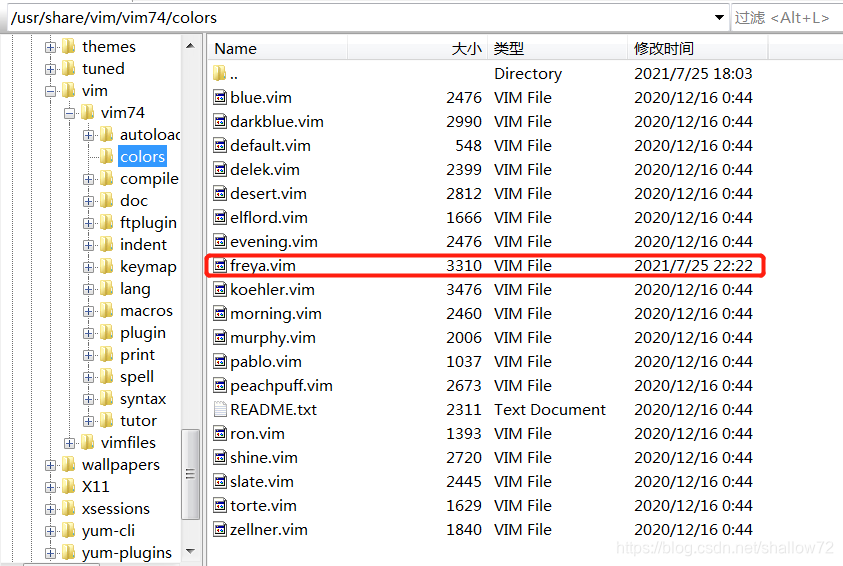Select the ftplugin folder in tree
Screen dimensions: 843x566
point(148,223)
